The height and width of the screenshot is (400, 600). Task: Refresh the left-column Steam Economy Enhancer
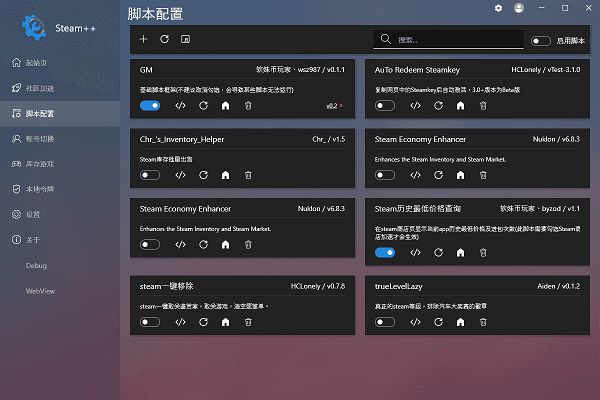(203, 245)
